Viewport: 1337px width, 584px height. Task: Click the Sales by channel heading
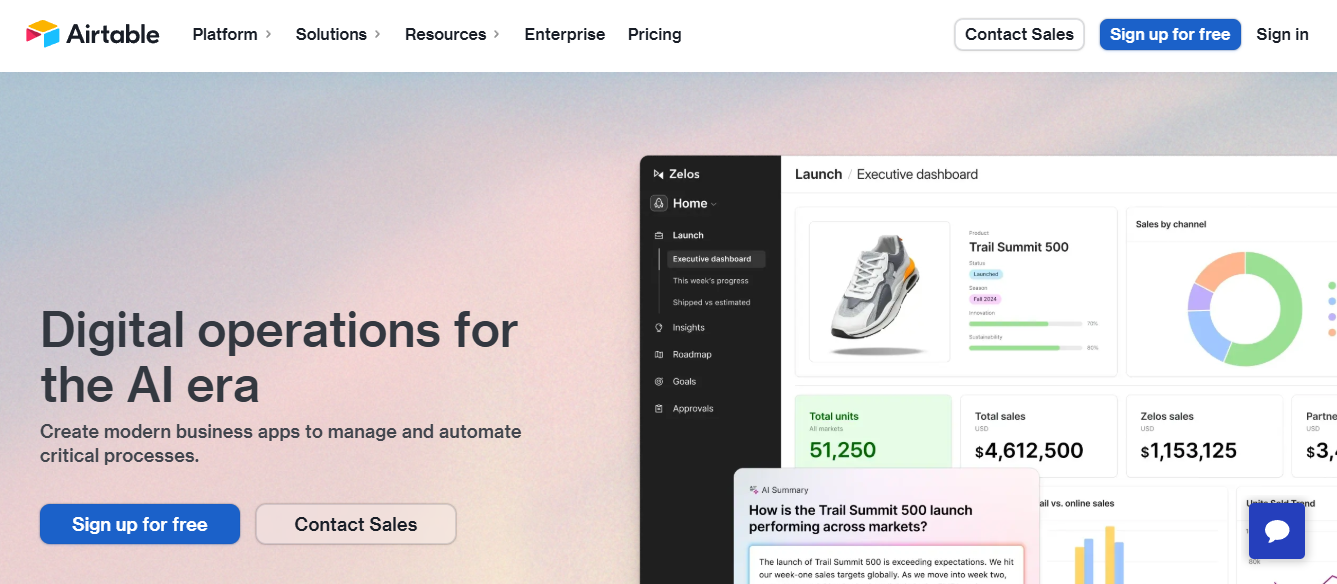(1171, 224)
